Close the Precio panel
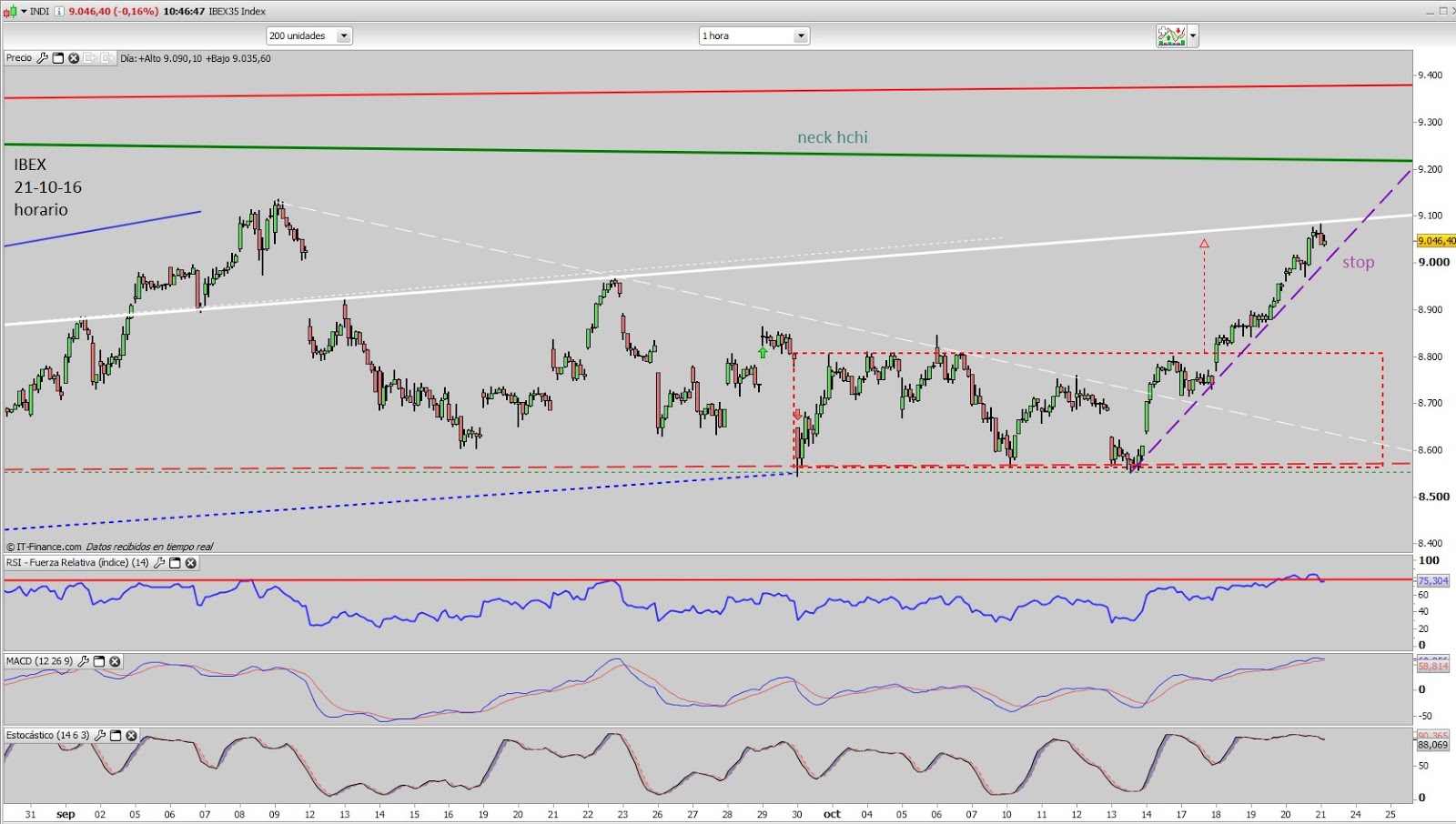 pos(74,58)
